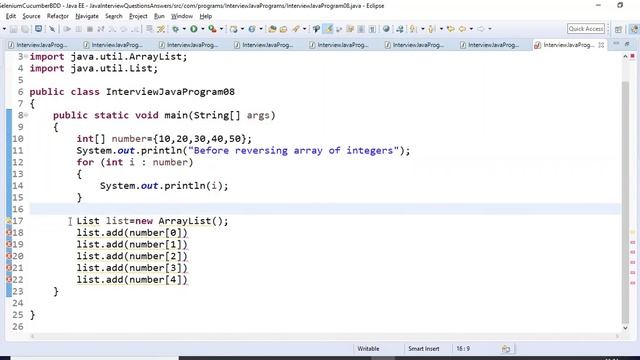Screen dimensions: 640x360
Task: Open the web browser globe icon
Action: [x=386, y=29]
